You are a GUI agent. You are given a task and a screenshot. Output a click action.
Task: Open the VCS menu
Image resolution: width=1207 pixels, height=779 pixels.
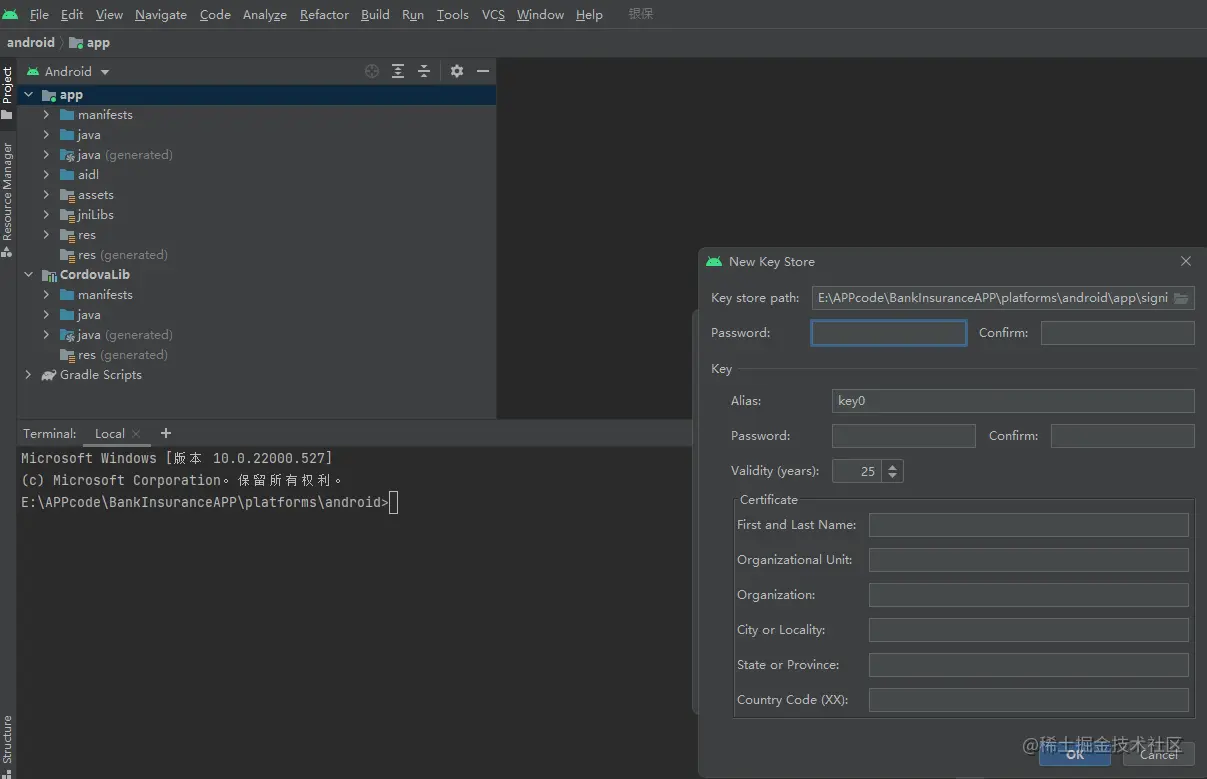(x=493, y=15)
